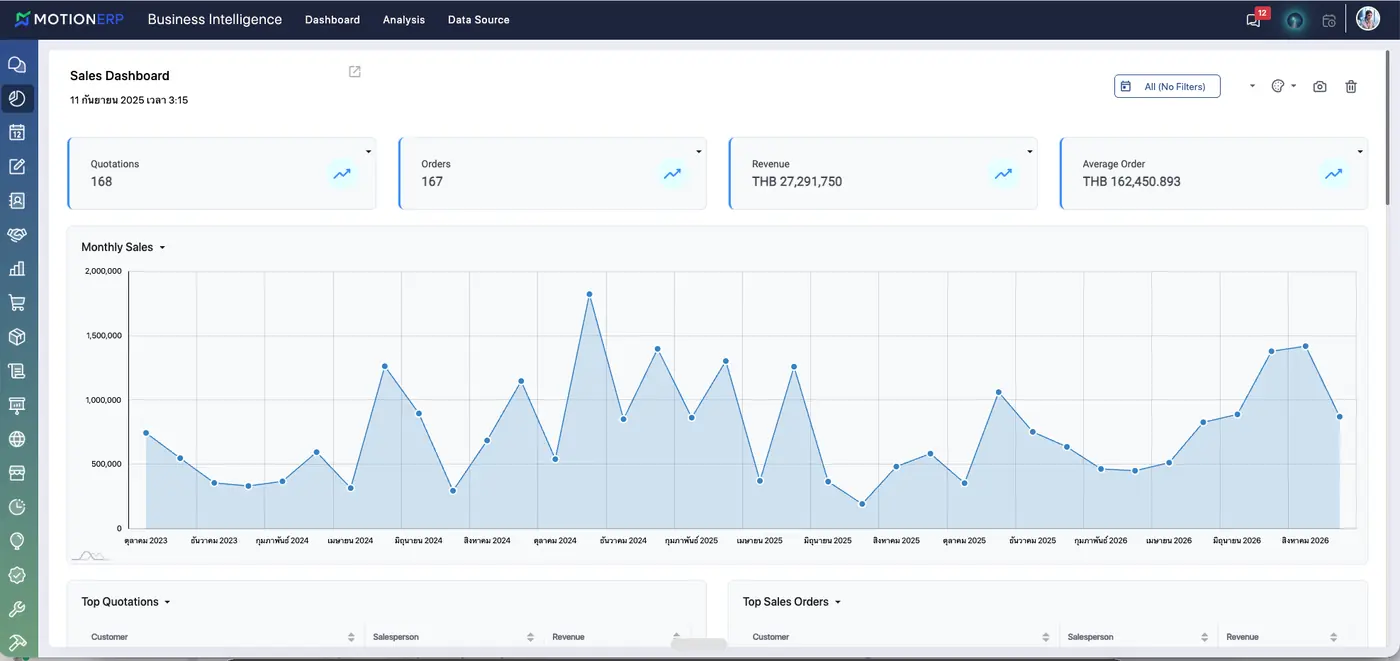The height and width of the screenshot is (661, 1400).
Task: Sort Top Sales Orders by Revenue column
Action: tap(1334, 637)
